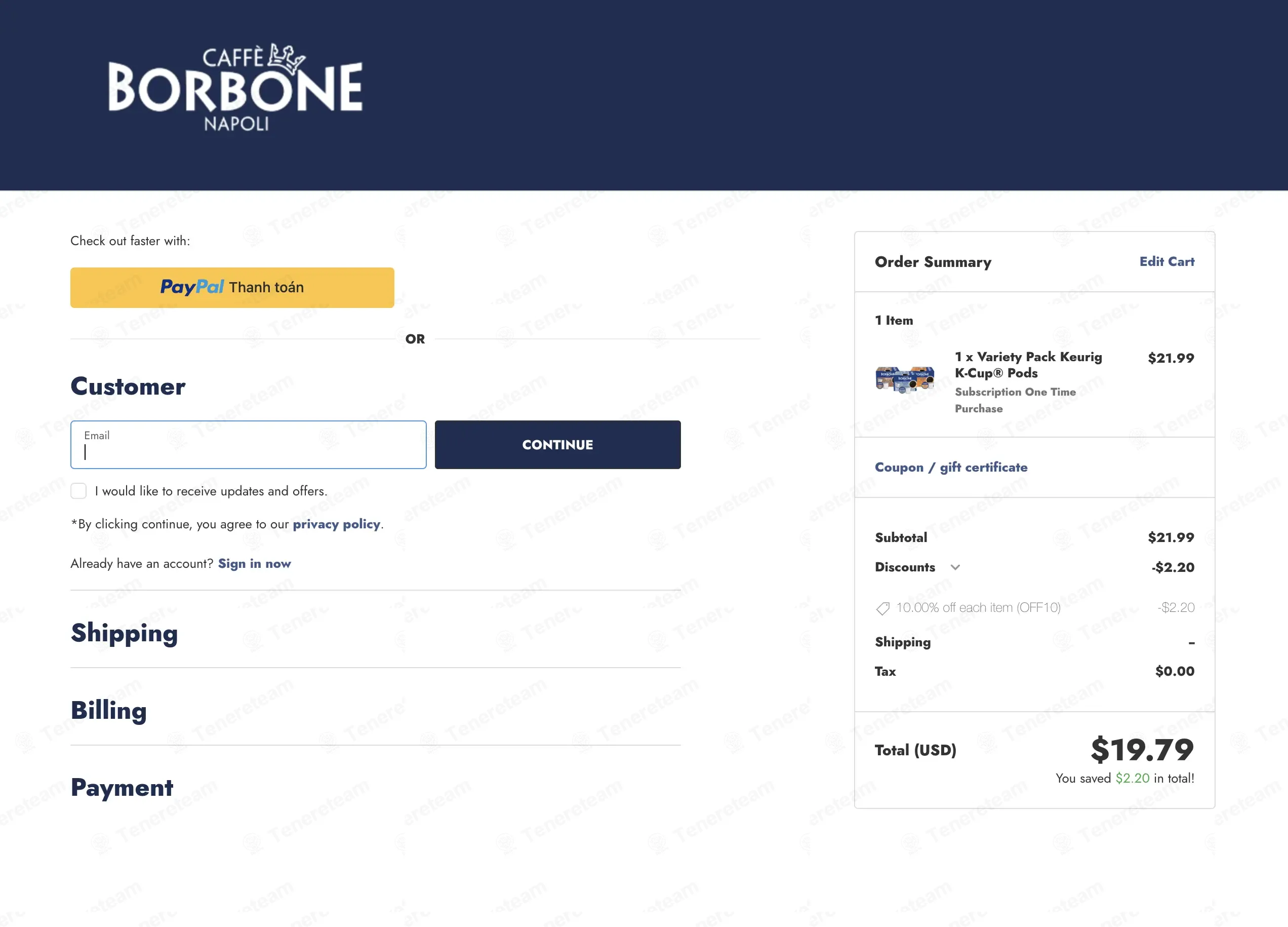Click the Customer section heading
Viewport: 1288px width, 927px height.
(128, 387)
